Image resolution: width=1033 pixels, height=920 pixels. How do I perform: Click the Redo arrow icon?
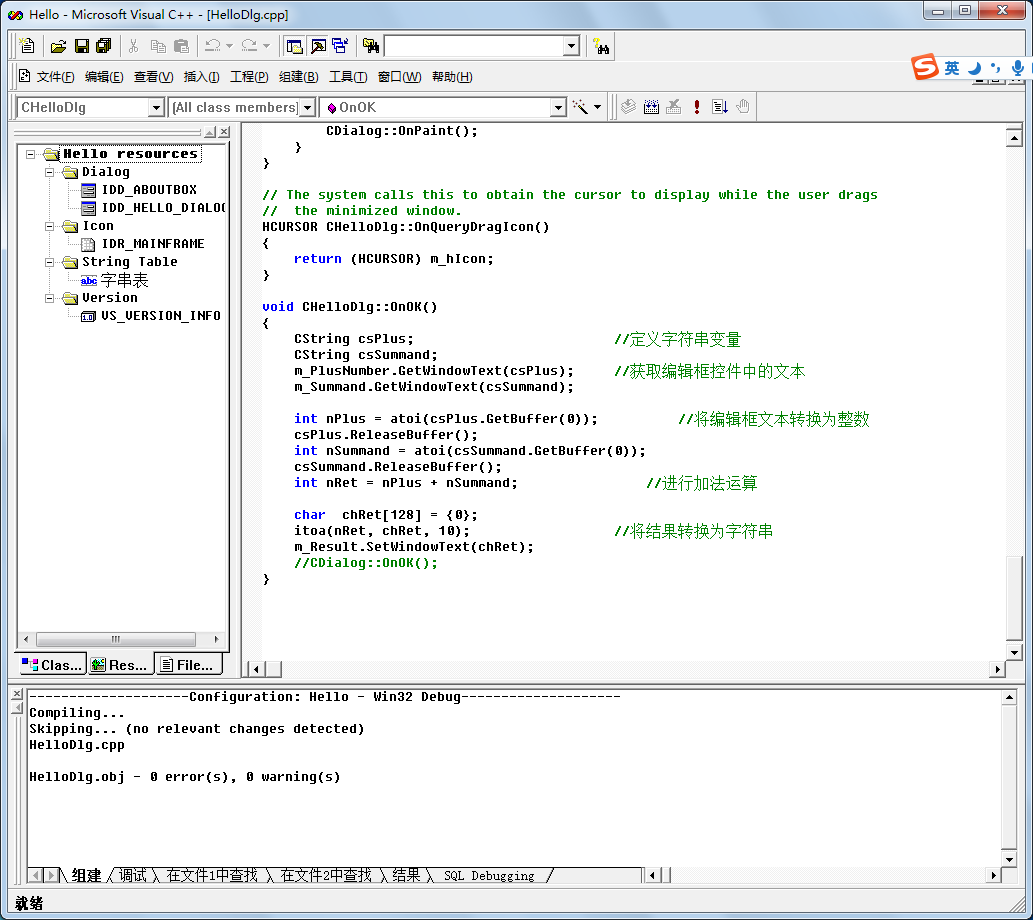pyautogui.click(x=249, y=46)
